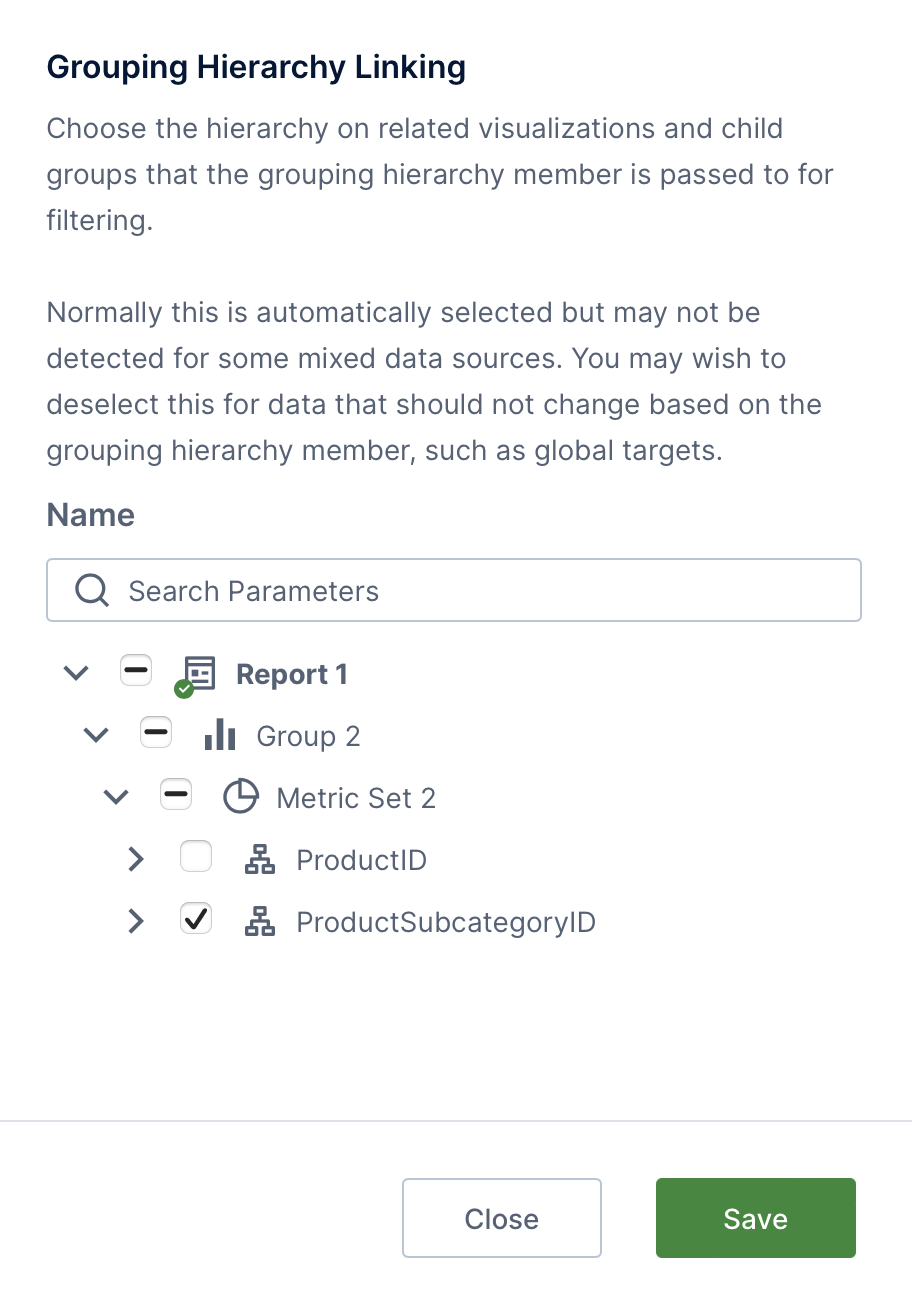Check the ProductID checkbox
Image resolution: width=918 pixels, height=1308 pixels.
click(x=196, y=857)
